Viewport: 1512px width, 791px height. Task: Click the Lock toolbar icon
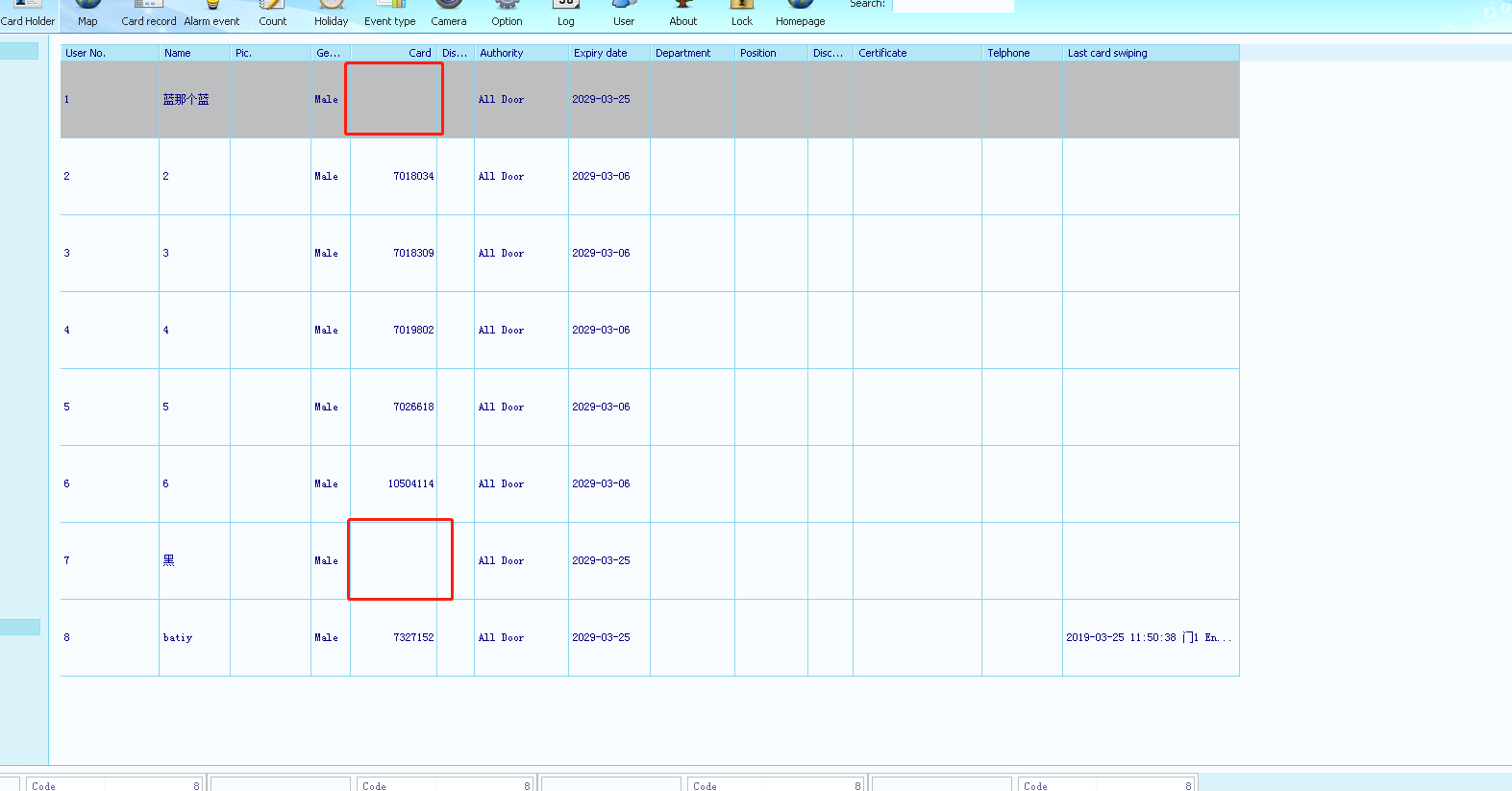point(742,13)
